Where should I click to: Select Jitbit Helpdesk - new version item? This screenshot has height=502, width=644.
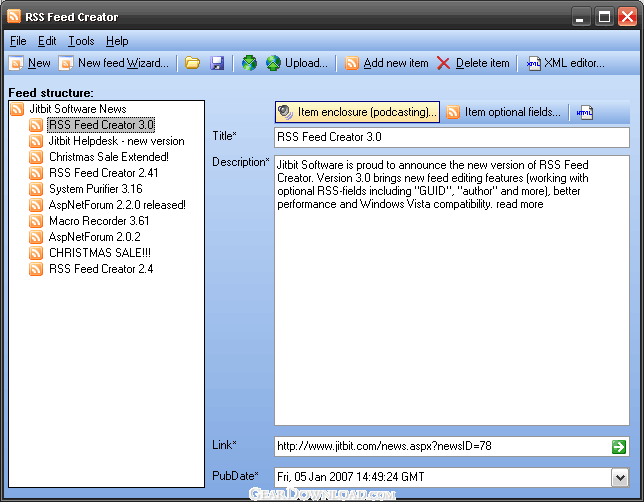pyautogui.click(x=117, y=141)
